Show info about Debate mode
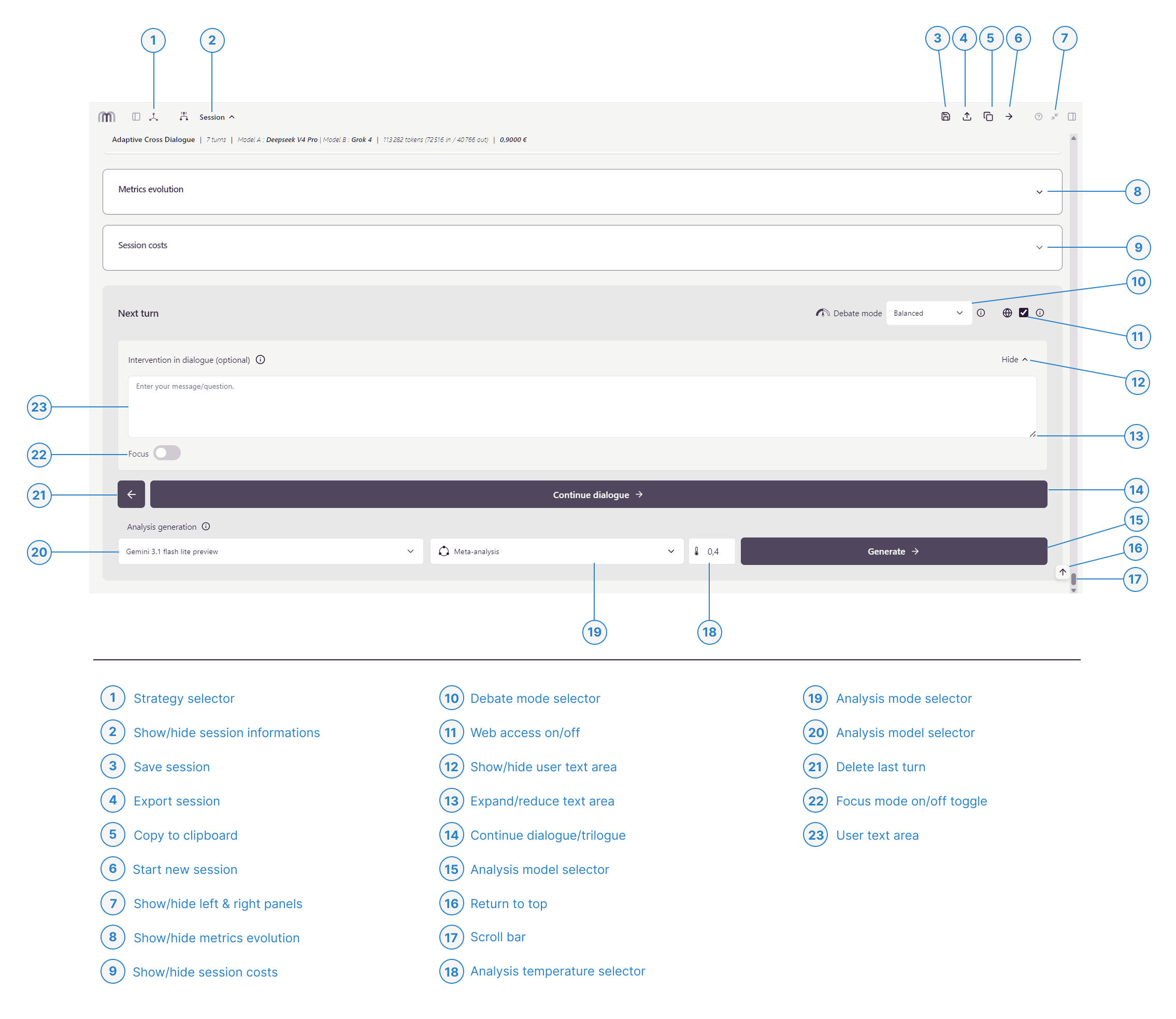 981,313
